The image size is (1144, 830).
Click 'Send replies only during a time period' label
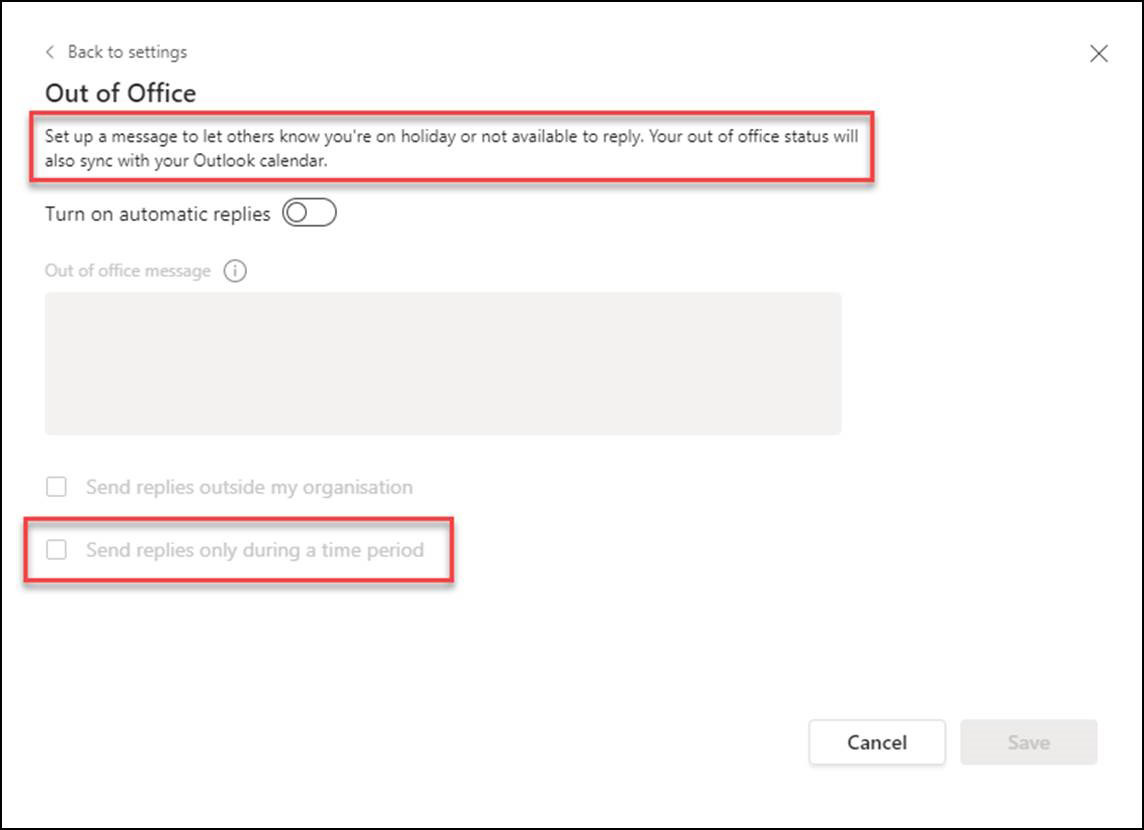(254, 550)
